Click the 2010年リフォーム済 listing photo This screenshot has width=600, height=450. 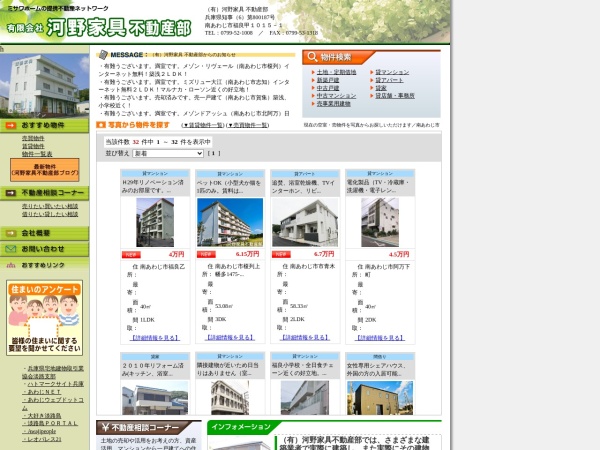(x=155, y=398)
